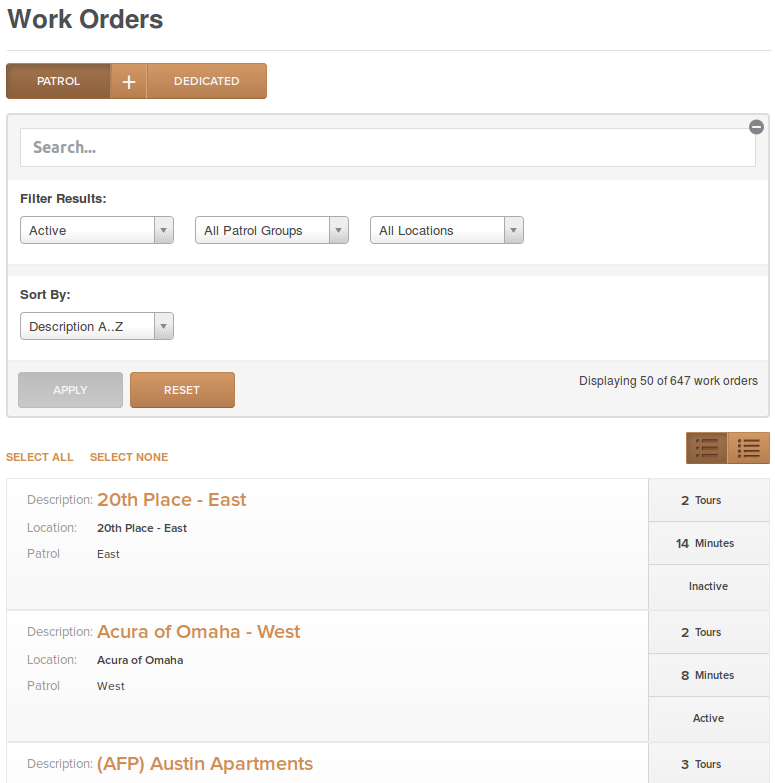Click location text 20th Place - East
This screenshot has height=783, width=775.
pos(142,528)
